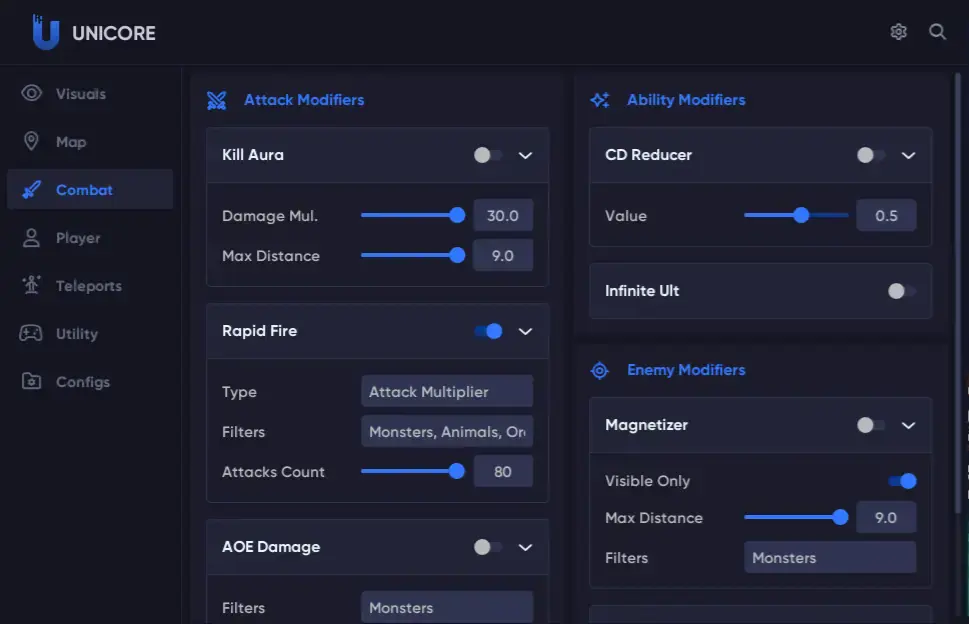The image size is (969, 624).
Task: Click the Attack Modifiers heading
Action: [304, 99]
